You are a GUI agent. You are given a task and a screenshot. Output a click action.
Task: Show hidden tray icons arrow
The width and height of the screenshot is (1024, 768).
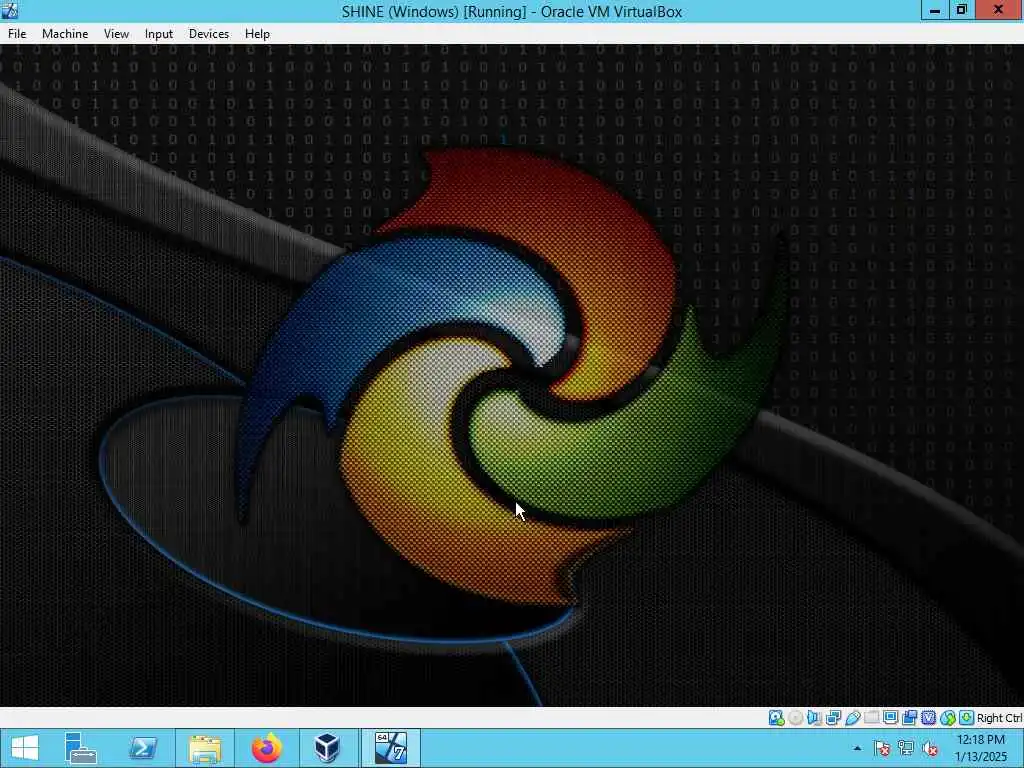[x=857, y=748]
